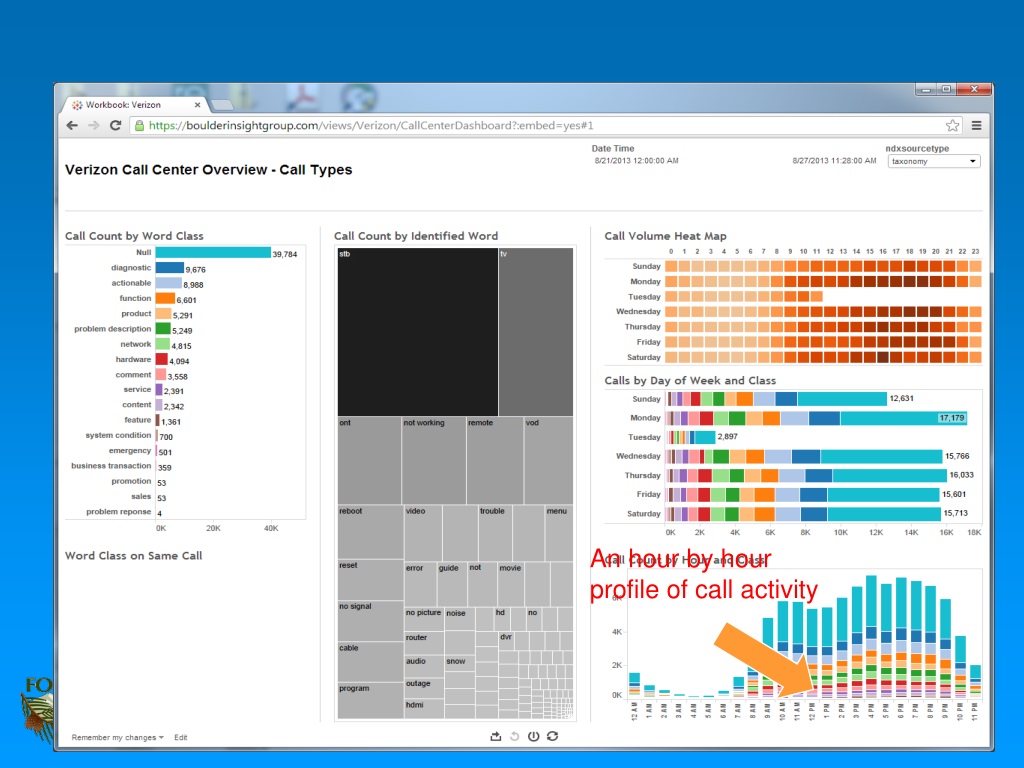Screen dimensions: 1024x768
Task: Click the 2,897 Tuesday total label
Action: (x=728, y=437)
